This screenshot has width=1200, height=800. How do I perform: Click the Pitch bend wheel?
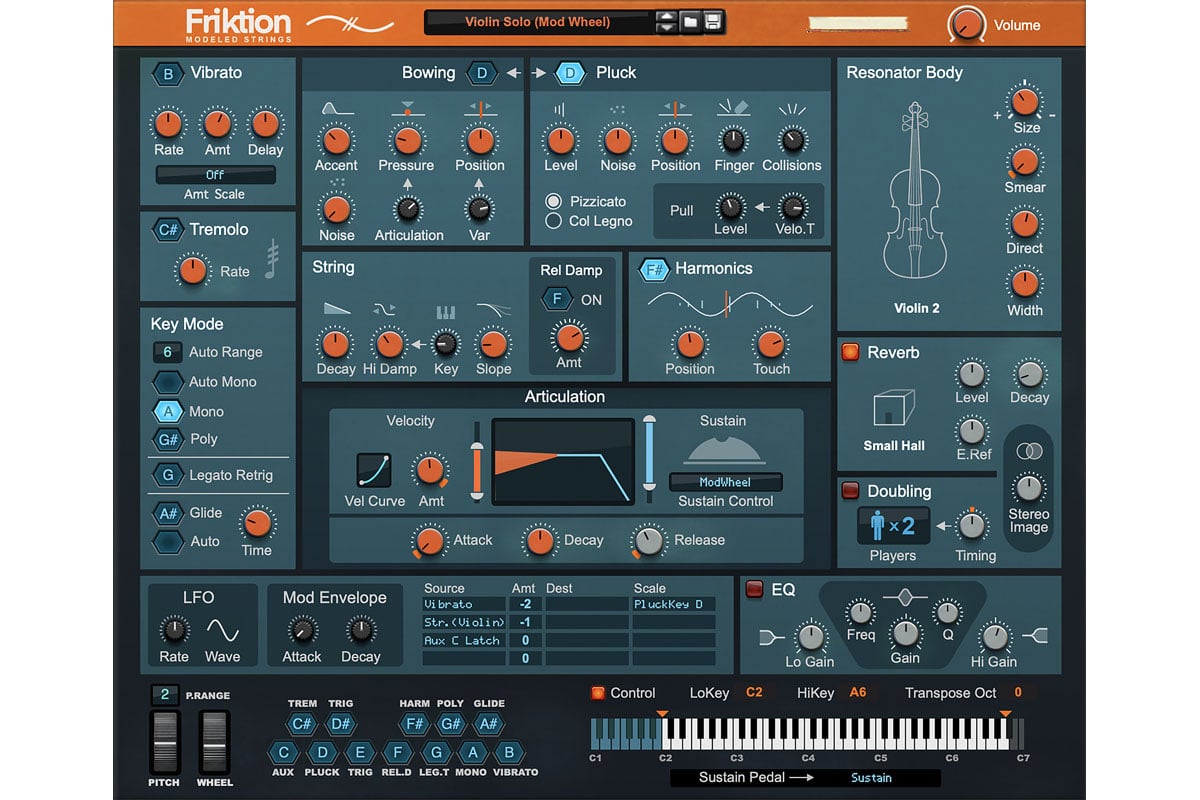[x=165, y=742]
